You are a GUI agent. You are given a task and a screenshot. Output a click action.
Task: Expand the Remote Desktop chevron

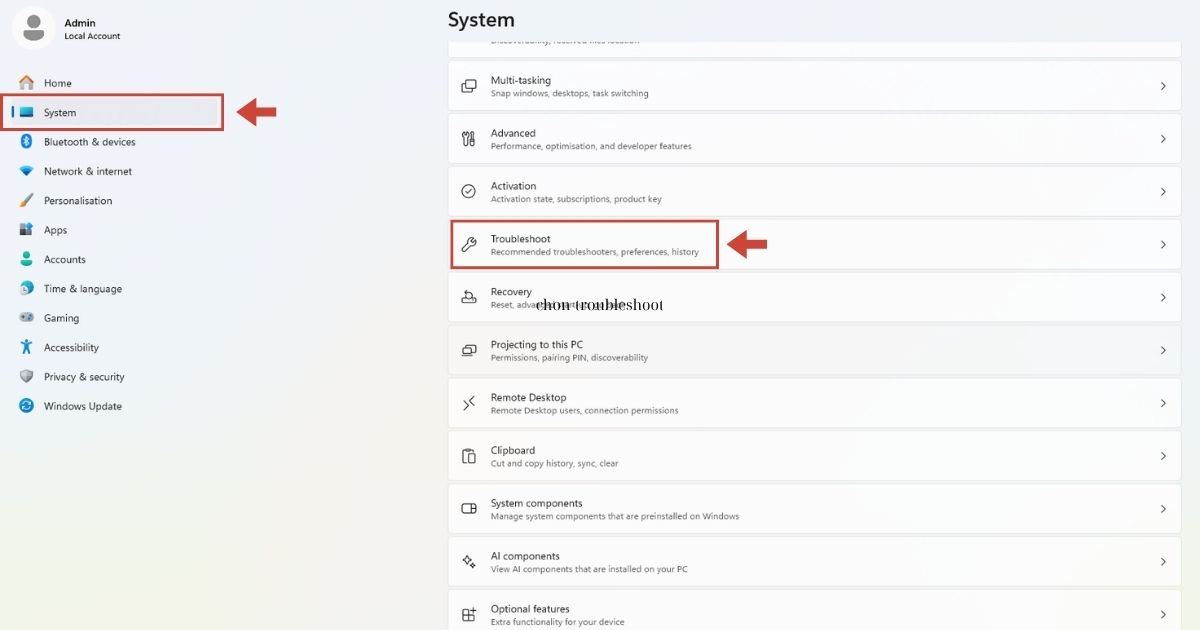1163,403
